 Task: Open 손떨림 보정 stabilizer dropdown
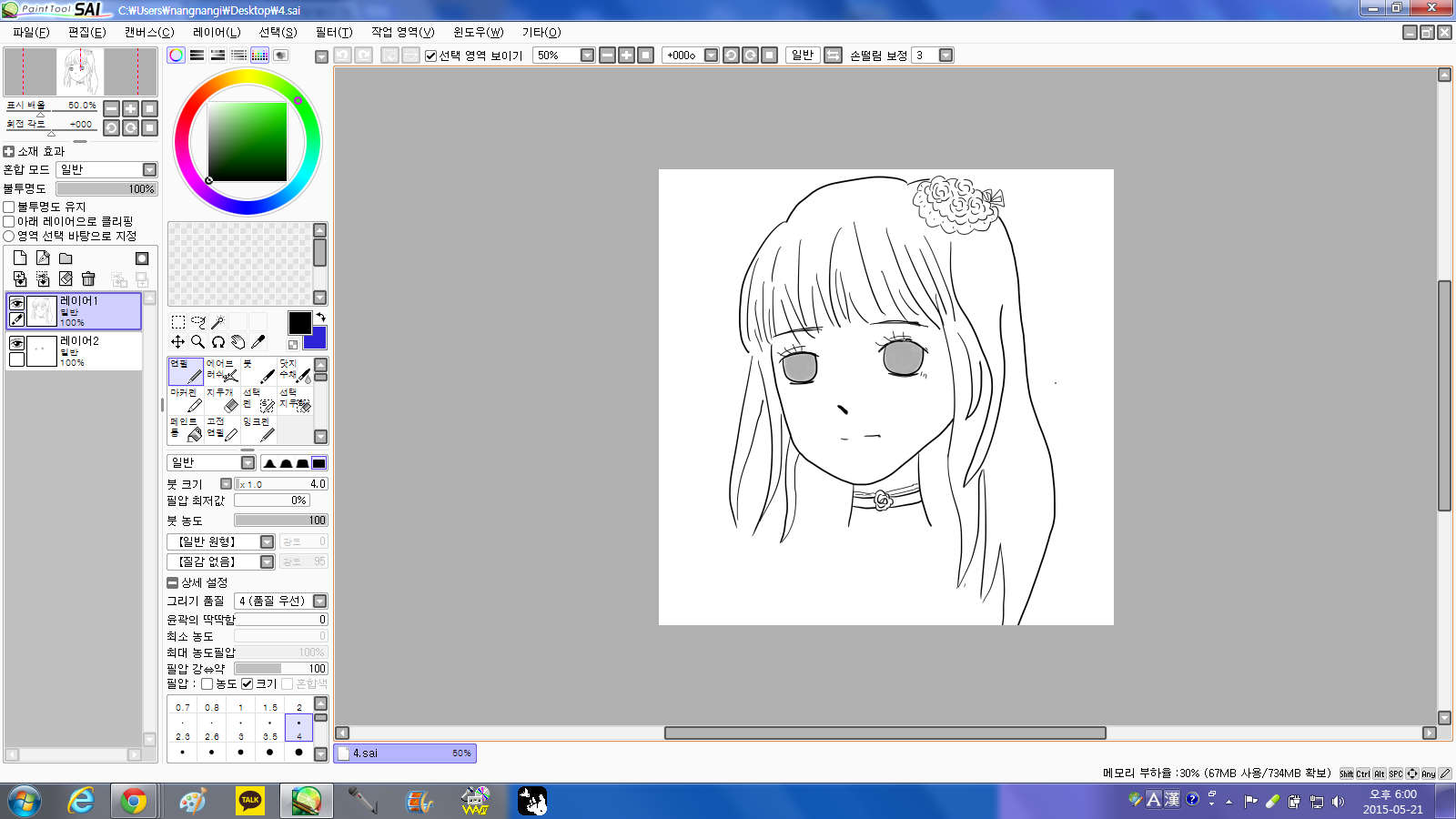pyautogui.click(x=945, y=56)
